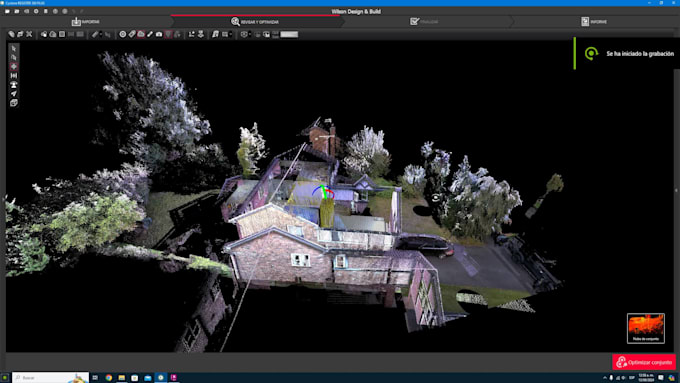Show hidden icons in system tray
This screenshot has width=680, height=383.
[605, 378]
